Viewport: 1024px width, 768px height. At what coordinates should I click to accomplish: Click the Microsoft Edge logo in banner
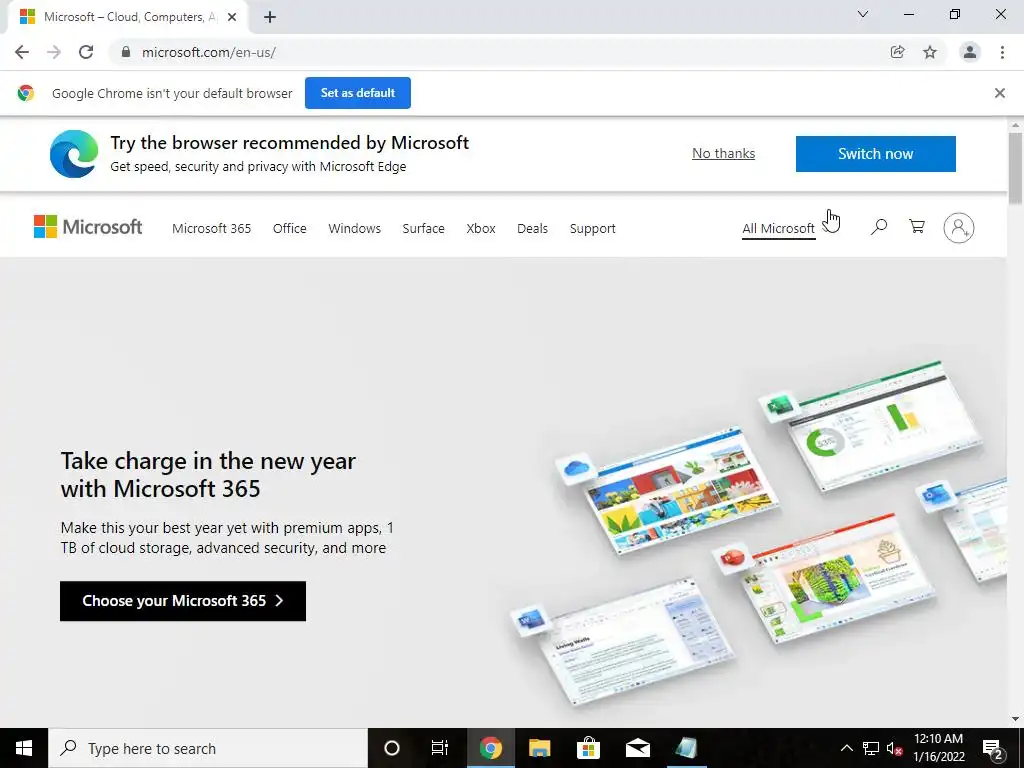(74, 154)
